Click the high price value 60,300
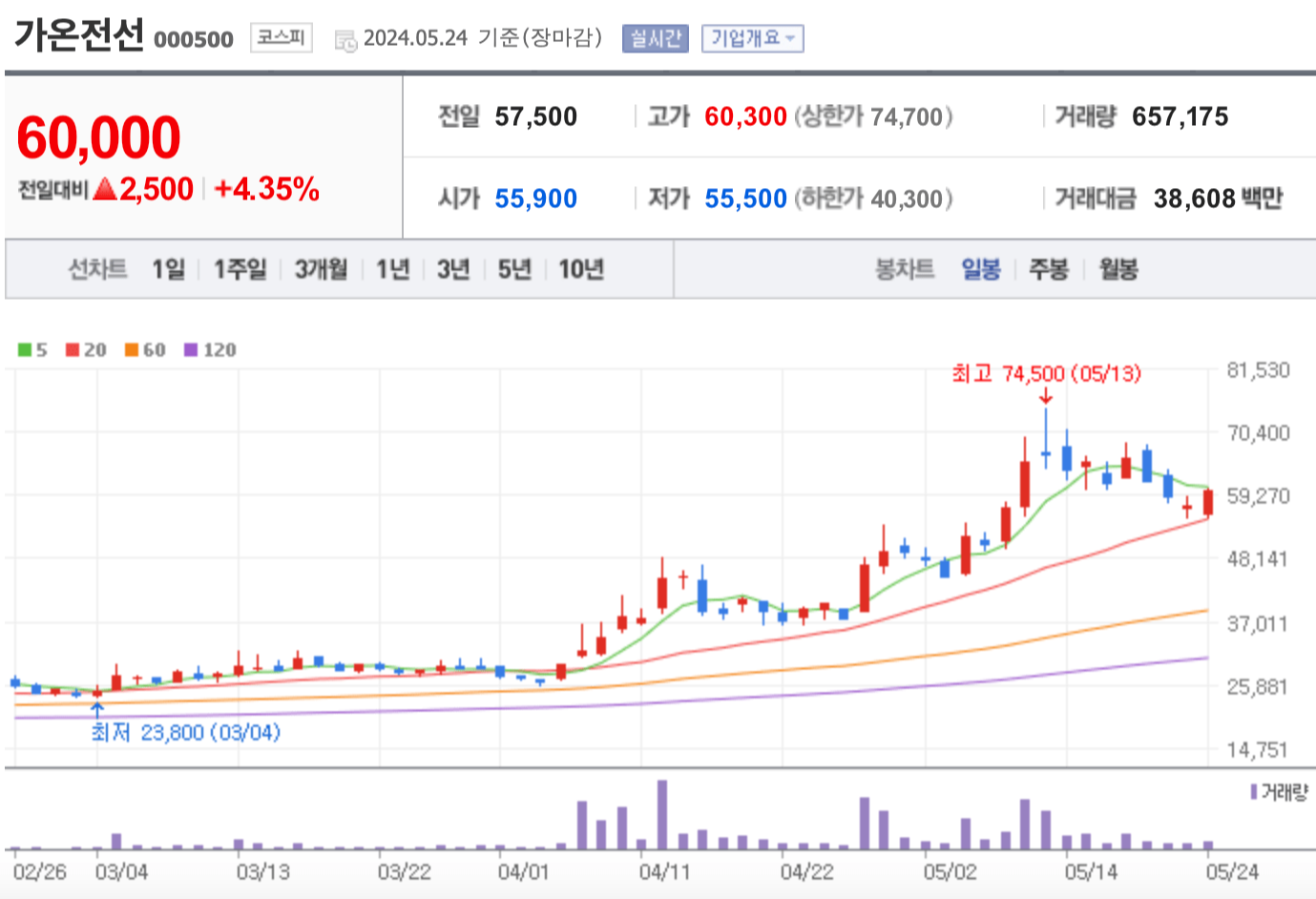Viewport: 1316px width, 899px height. coord(745,116)
